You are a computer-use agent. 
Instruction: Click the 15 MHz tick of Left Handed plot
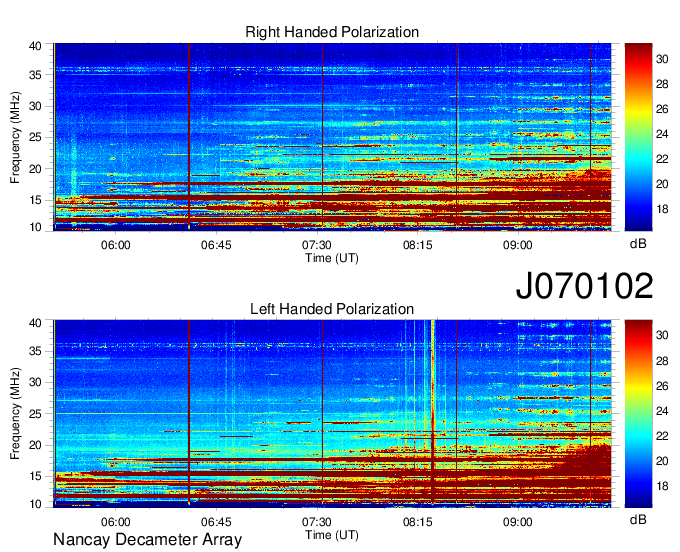tap(35, 477)
